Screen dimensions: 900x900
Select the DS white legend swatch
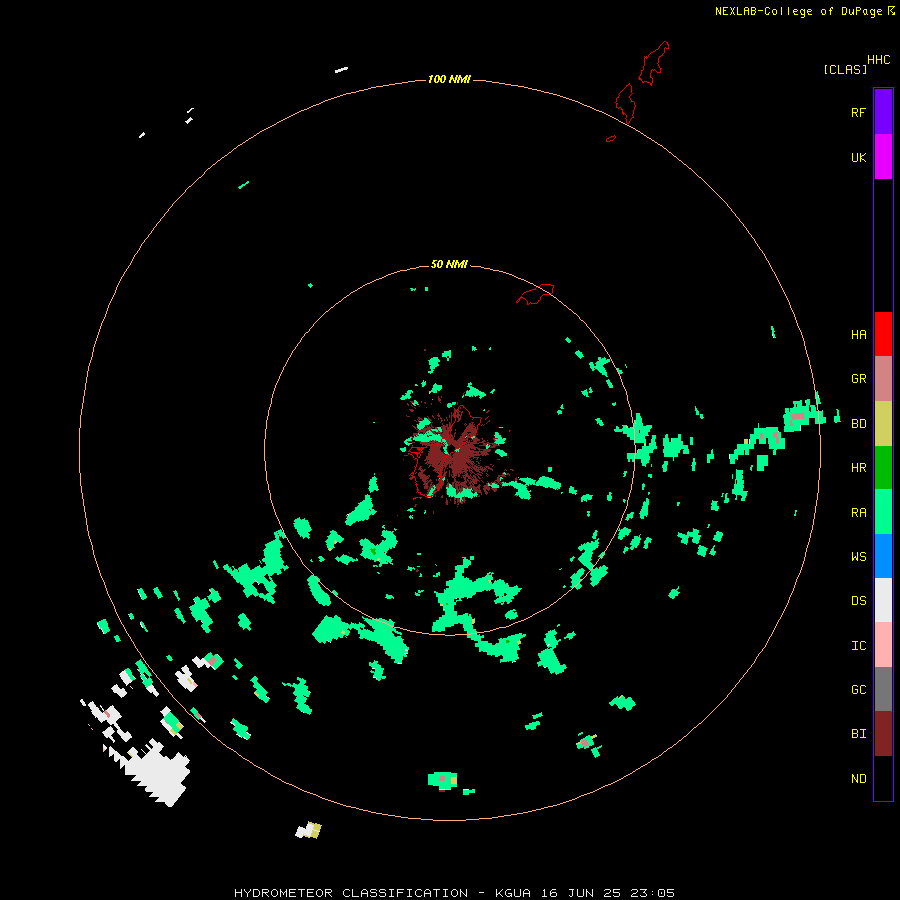tap(883, 600)
